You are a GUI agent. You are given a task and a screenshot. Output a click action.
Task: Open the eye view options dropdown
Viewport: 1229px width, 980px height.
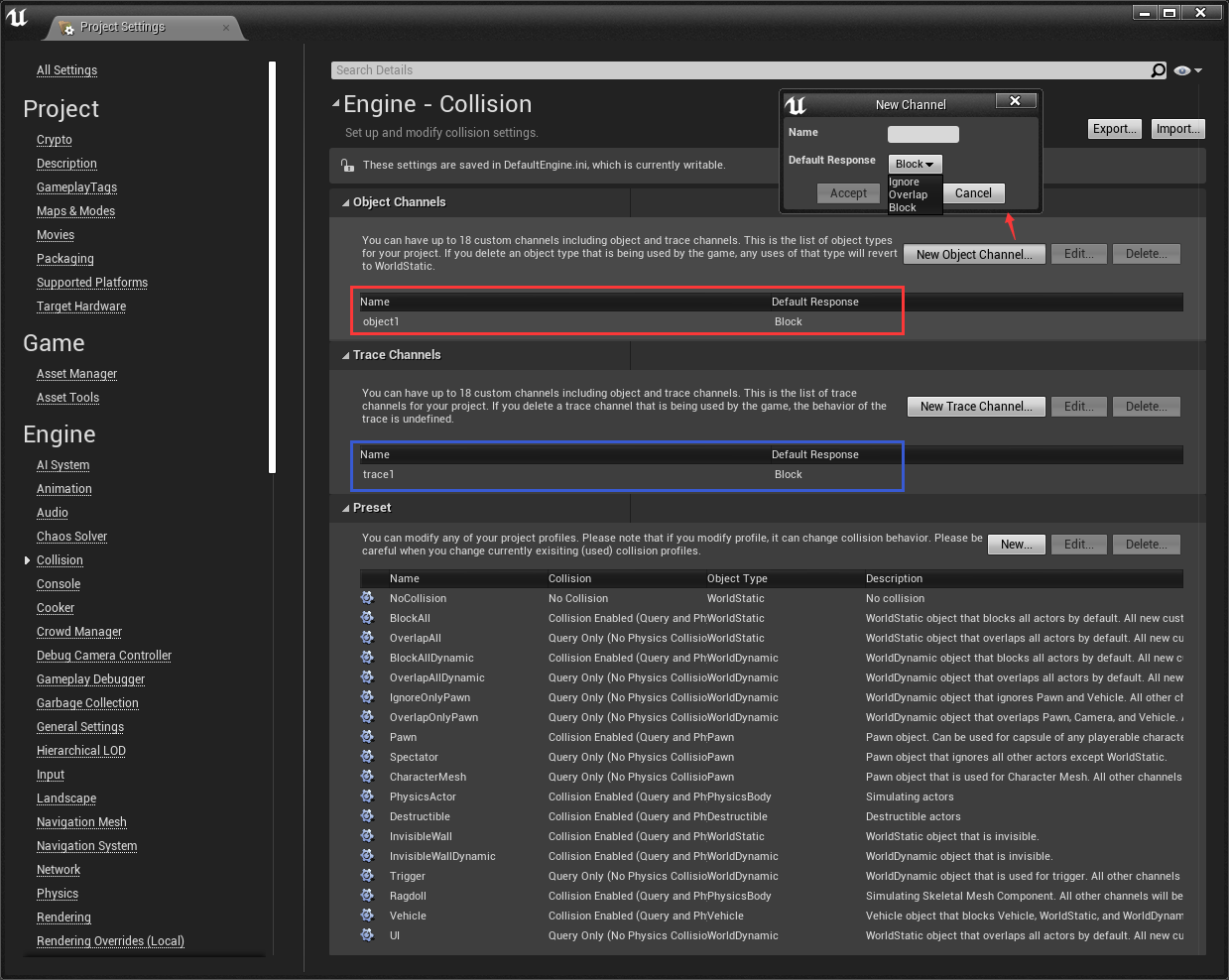coord(1187,70)
